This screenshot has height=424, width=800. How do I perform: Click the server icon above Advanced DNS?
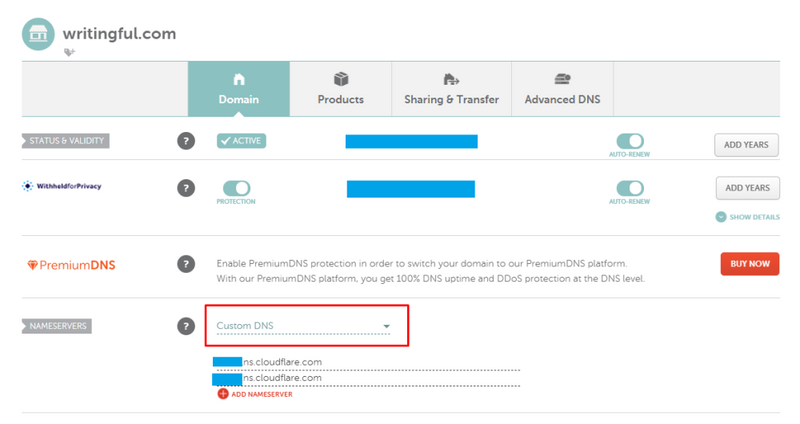[562, 79]
